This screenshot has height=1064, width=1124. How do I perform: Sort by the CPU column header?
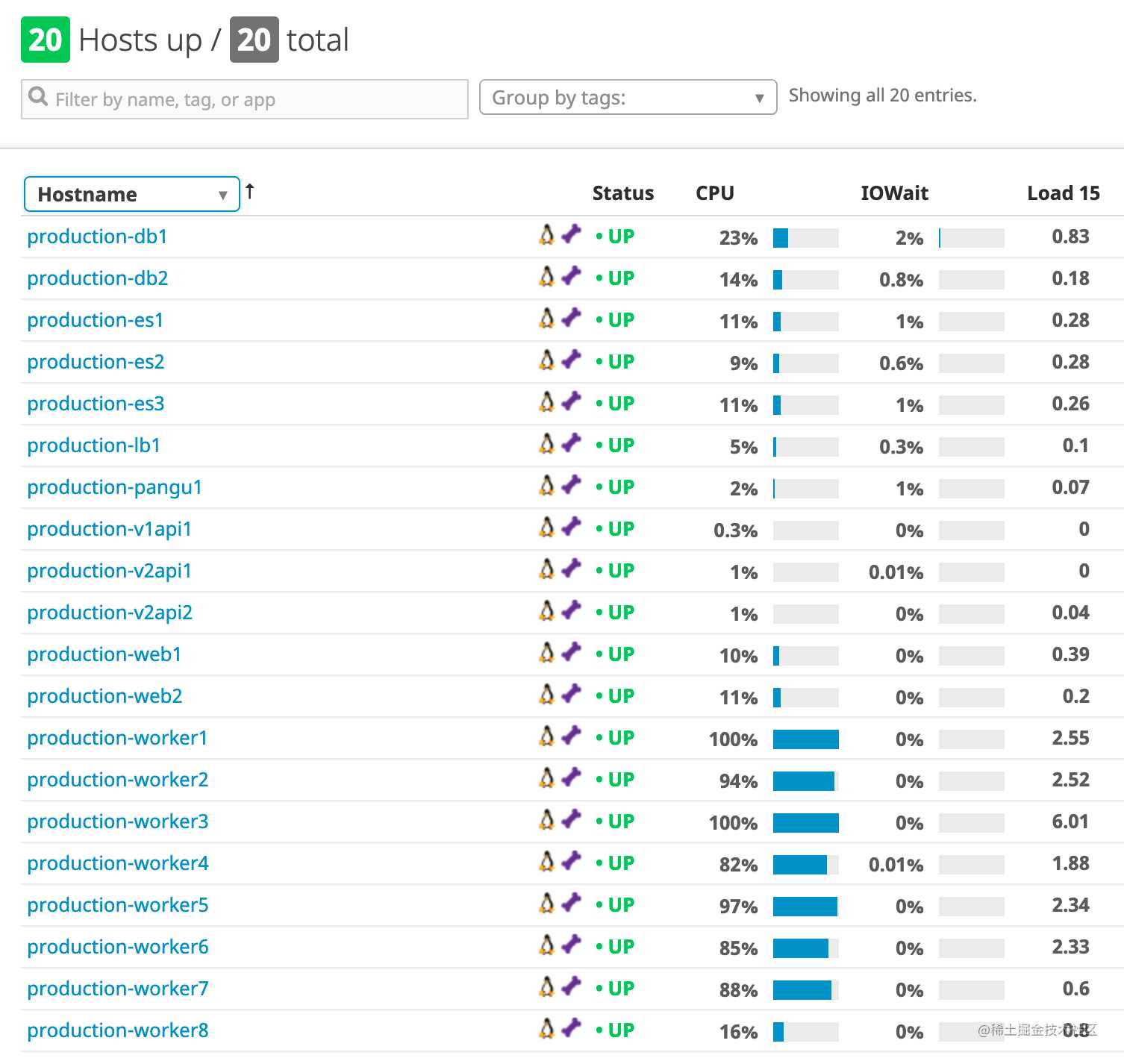pyautogui.click(x=715, y=193)
